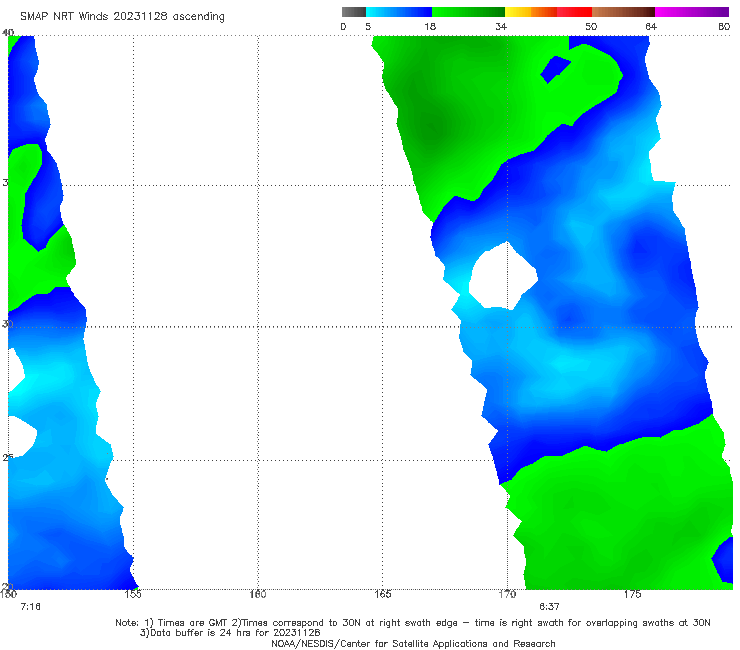Click the brown segment of the color bar
The height and width of the screenshot is (650, 740).
tap(623, 12)
